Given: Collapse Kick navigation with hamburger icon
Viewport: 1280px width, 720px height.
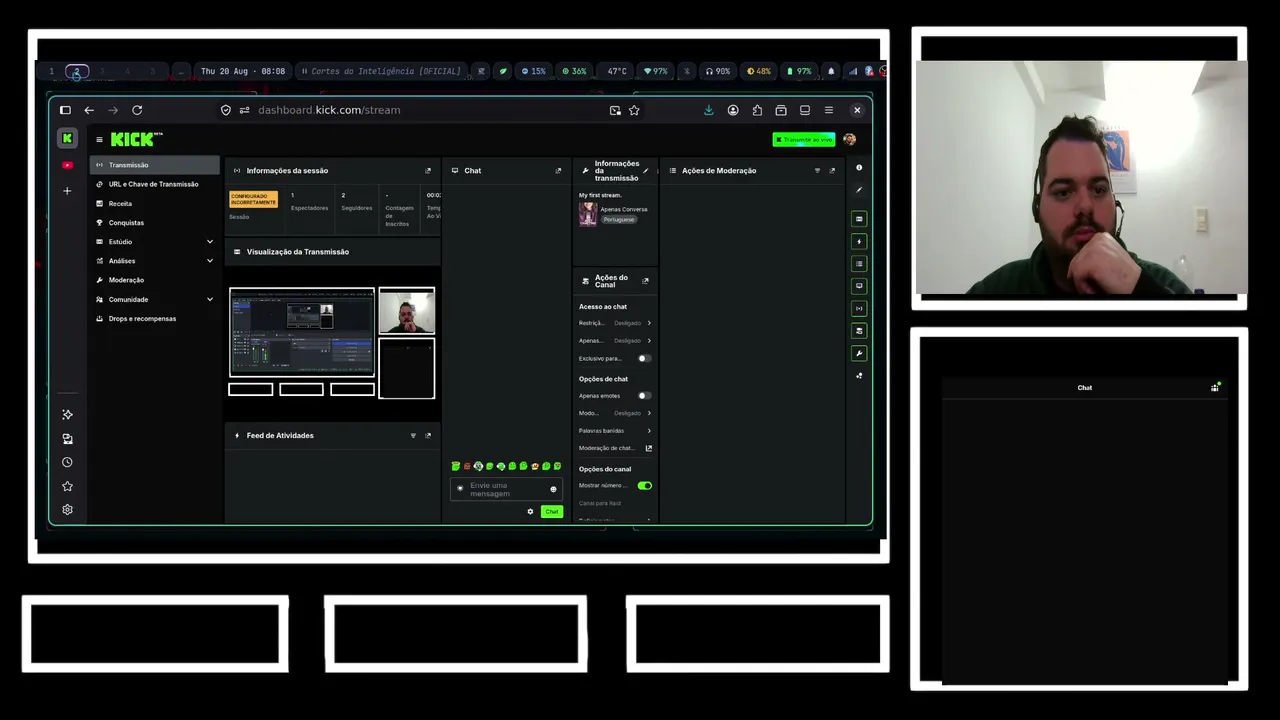Looking at the screenshot, I should click(99, 140).
